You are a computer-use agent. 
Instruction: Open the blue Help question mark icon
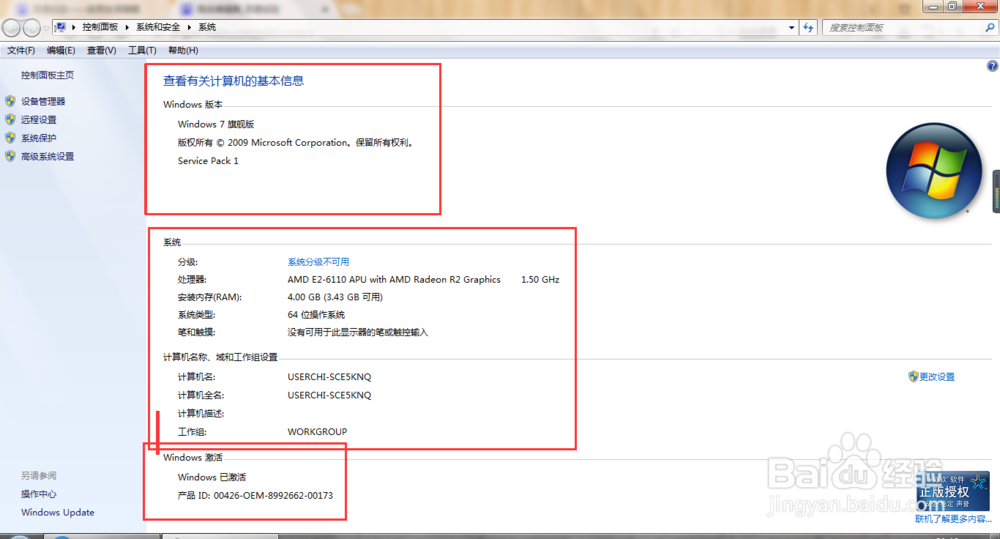pos(992,66)
